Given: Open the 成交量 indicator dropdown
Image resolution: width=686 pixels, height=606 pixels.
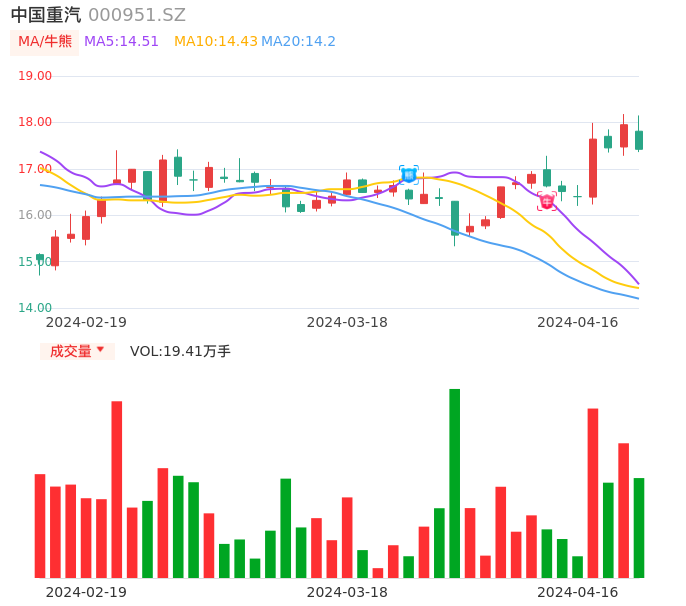Looking at the screenshot, I should [x=77, y=351].
